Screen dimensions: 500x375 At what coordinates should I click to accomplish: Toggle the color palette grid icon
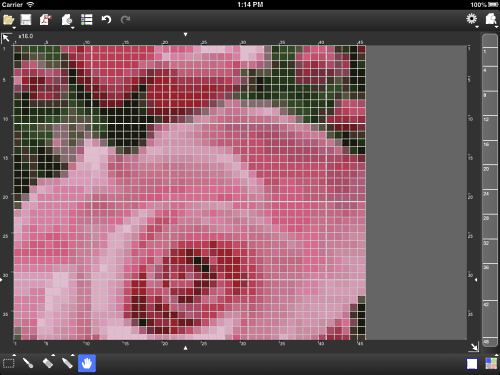[491, 364]
